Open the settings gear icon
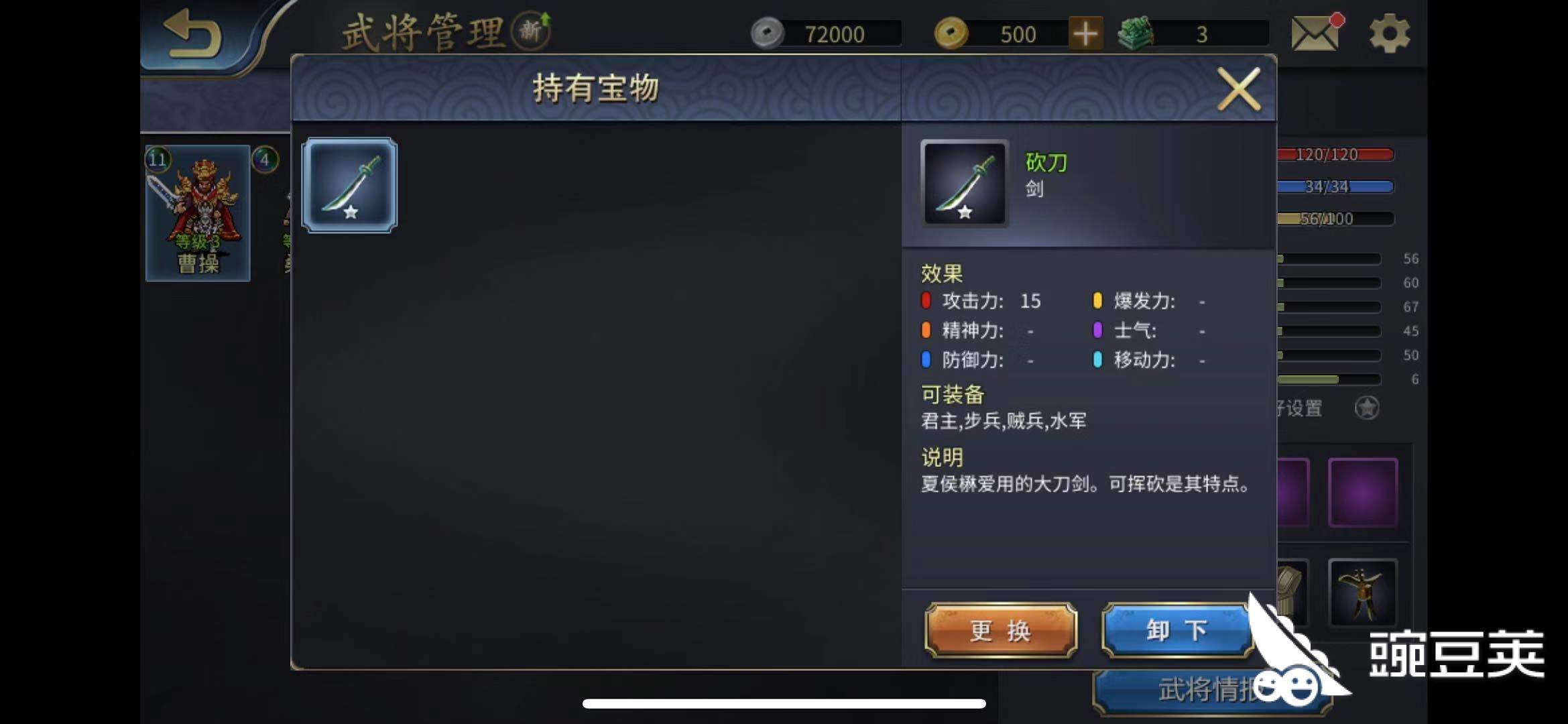The width and height of the screenshot is (1568, 724). coord(1389,33)
